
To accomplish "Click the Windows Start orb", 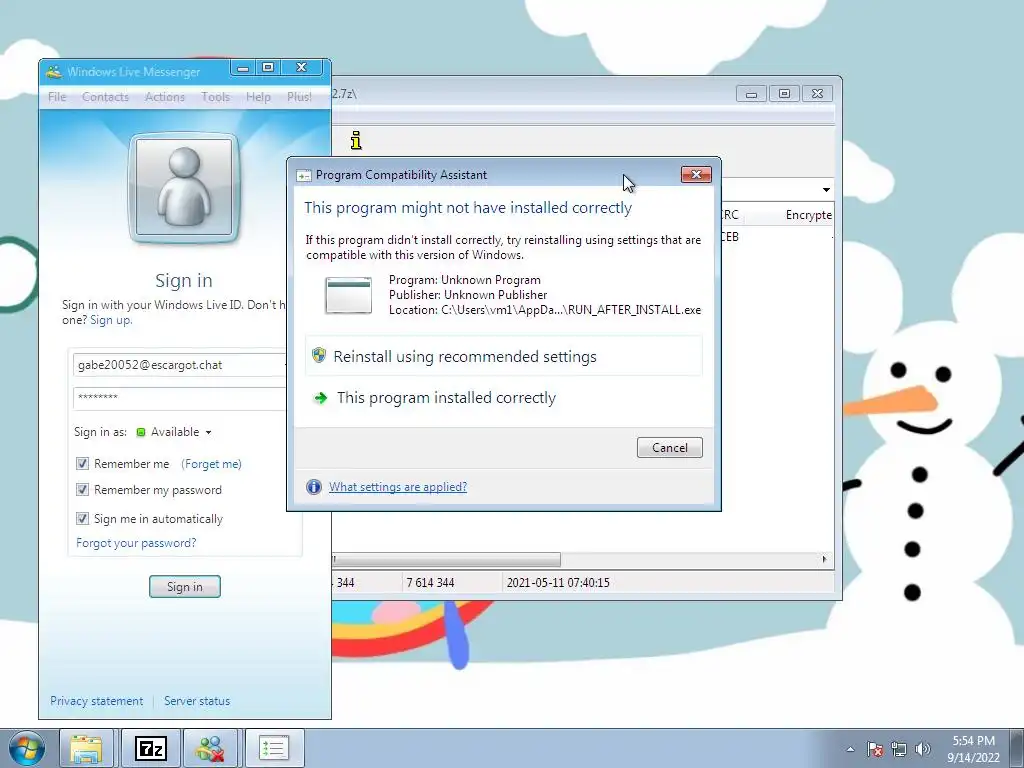I will (27, 748).
